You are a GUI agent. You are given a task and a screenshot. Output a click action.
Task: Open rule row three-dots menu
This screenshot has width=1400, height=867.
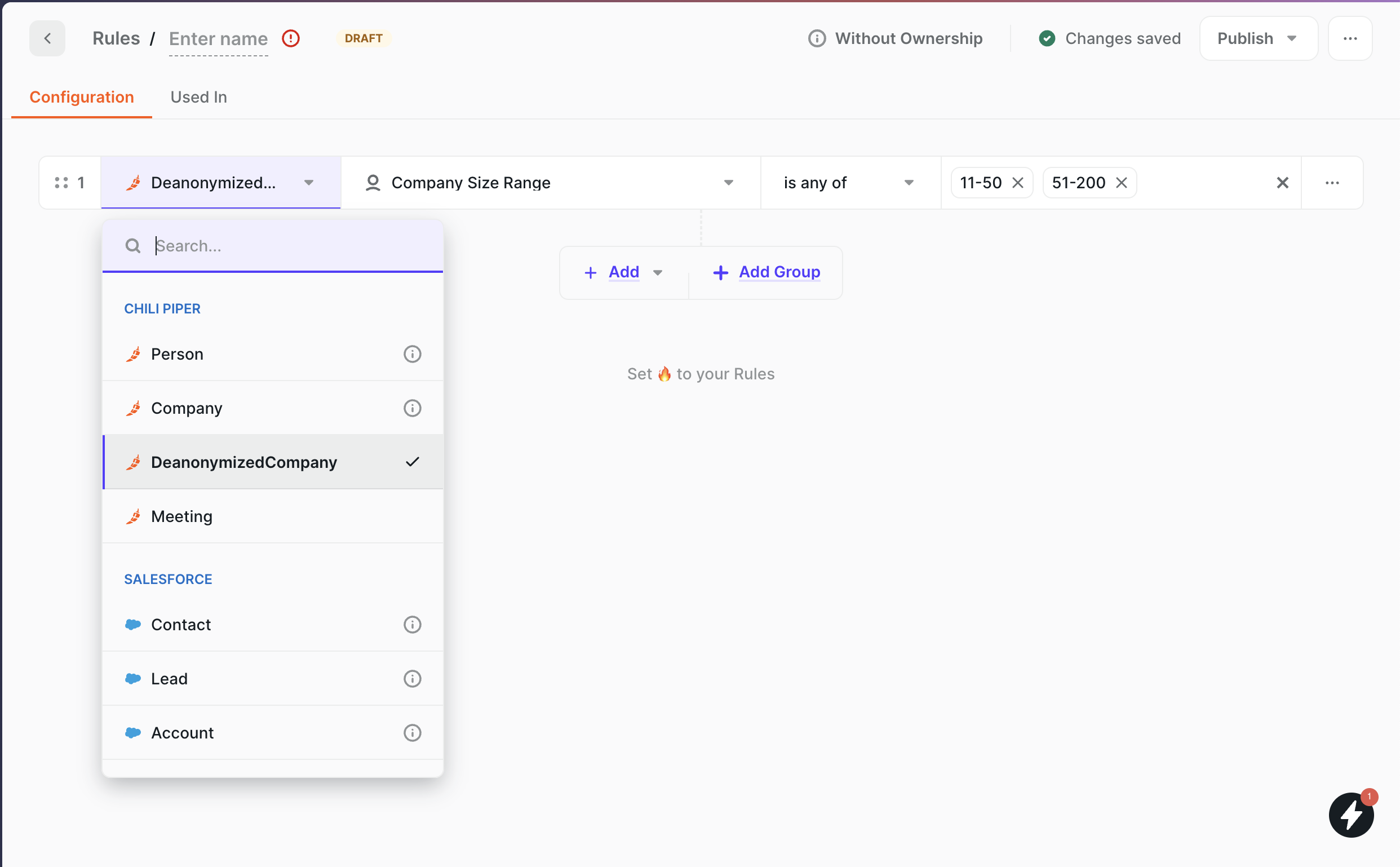(1332, 182)
